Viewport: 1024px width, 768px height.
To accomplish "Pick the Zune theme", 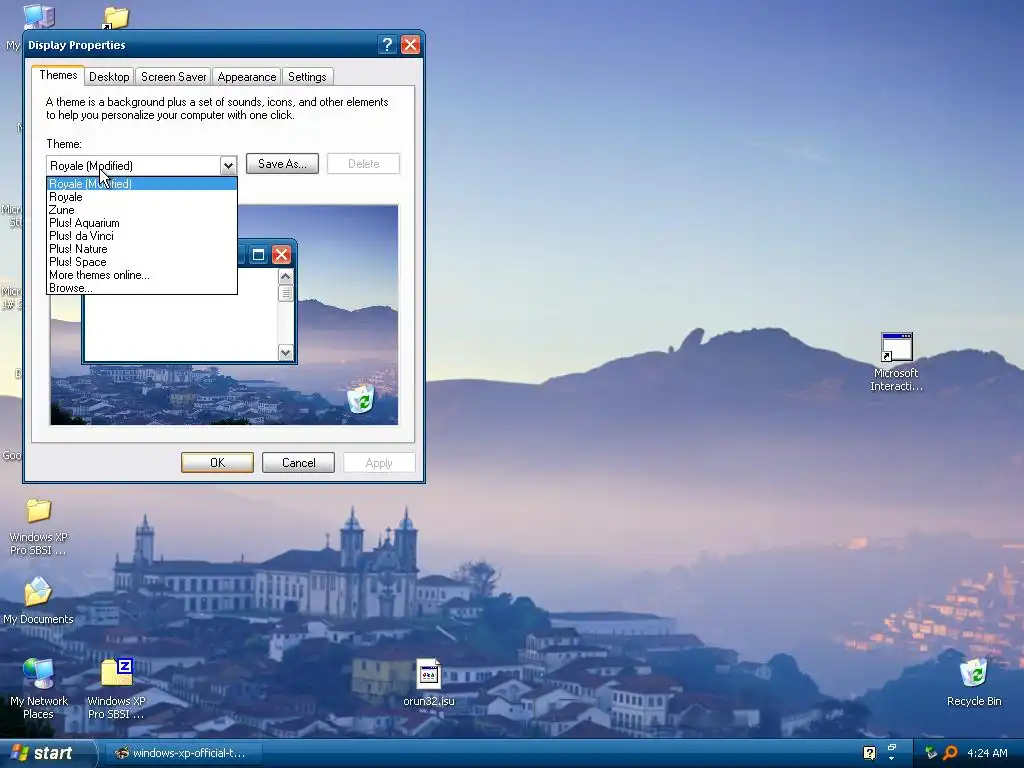I will coord(142,210).
